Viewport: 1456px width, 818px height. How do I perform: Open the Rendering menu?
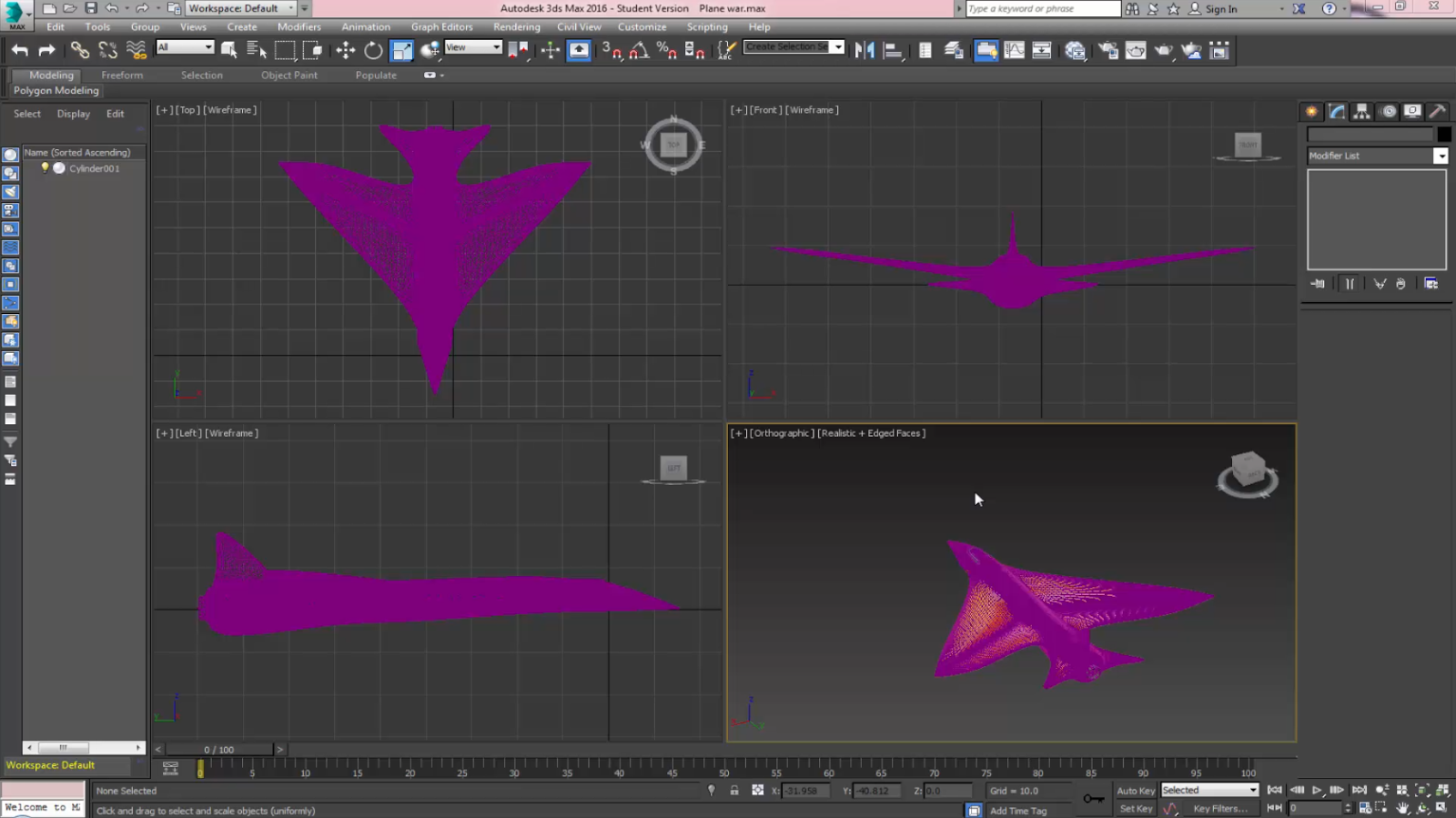516,27
